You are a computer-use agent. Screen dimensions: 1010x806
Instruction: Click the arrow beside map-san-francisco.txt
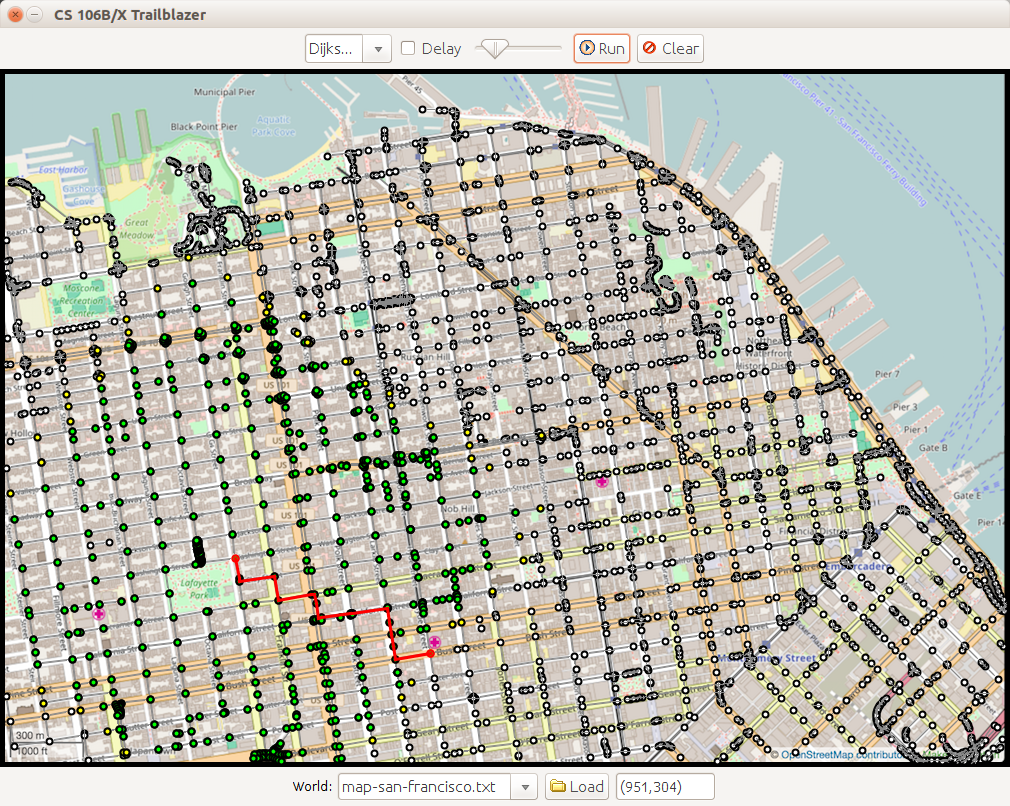pos(525,787)
